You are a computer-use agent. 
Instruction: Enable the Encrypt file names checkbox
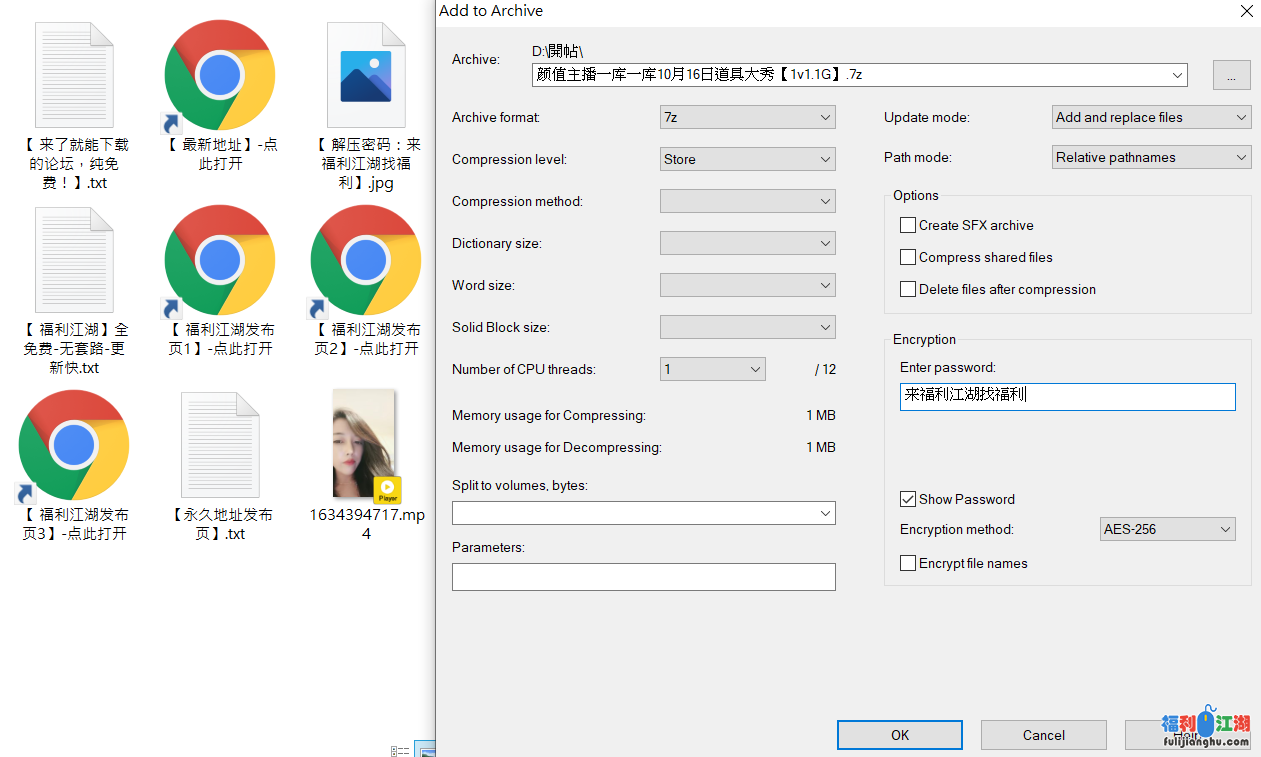tap(908, 564)
